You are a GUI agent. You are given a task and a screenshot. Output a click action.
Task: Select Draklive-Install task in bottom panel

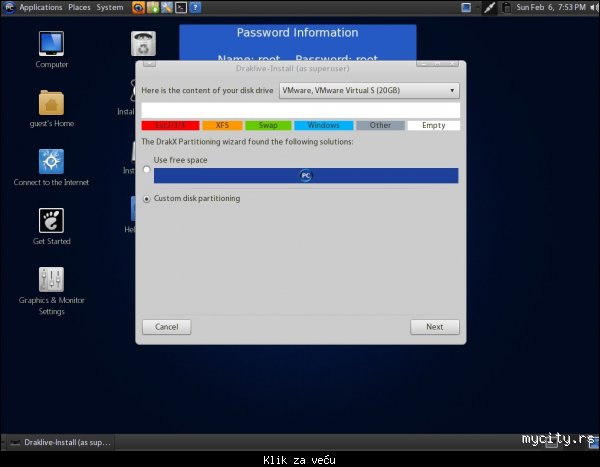coord(60,443)
